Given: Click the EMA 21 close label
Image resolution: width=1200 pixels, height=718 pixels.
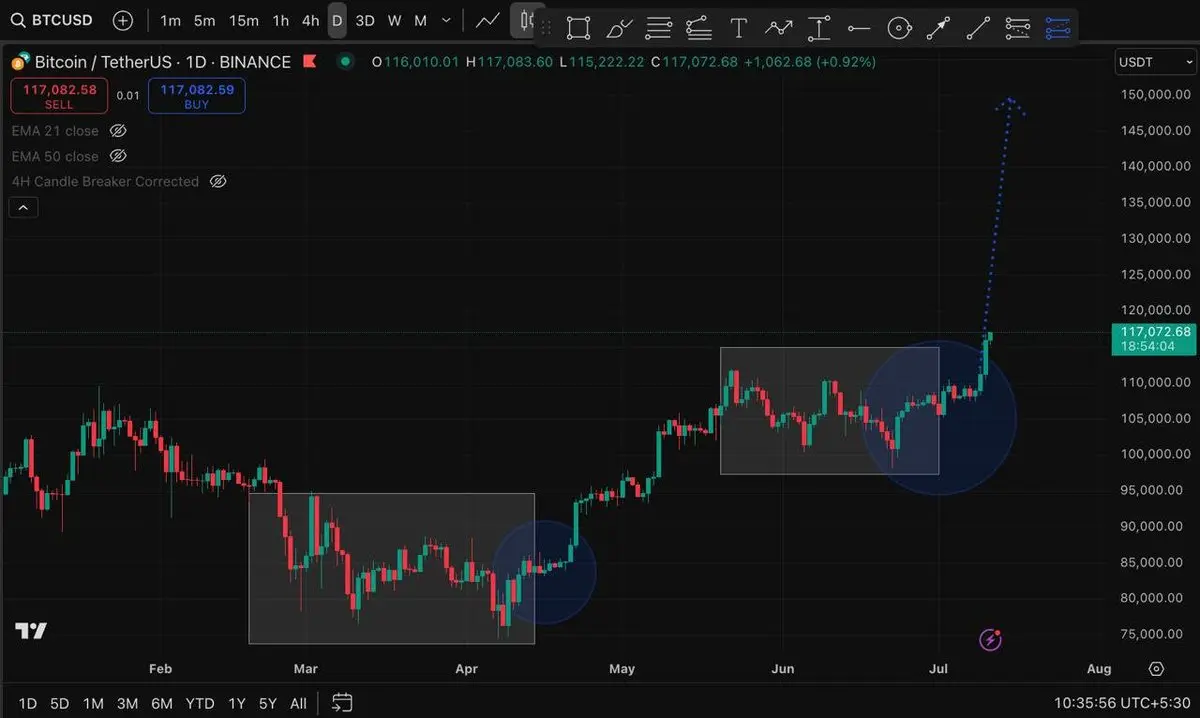Looking at the screenshot, I should pos(55,131).
